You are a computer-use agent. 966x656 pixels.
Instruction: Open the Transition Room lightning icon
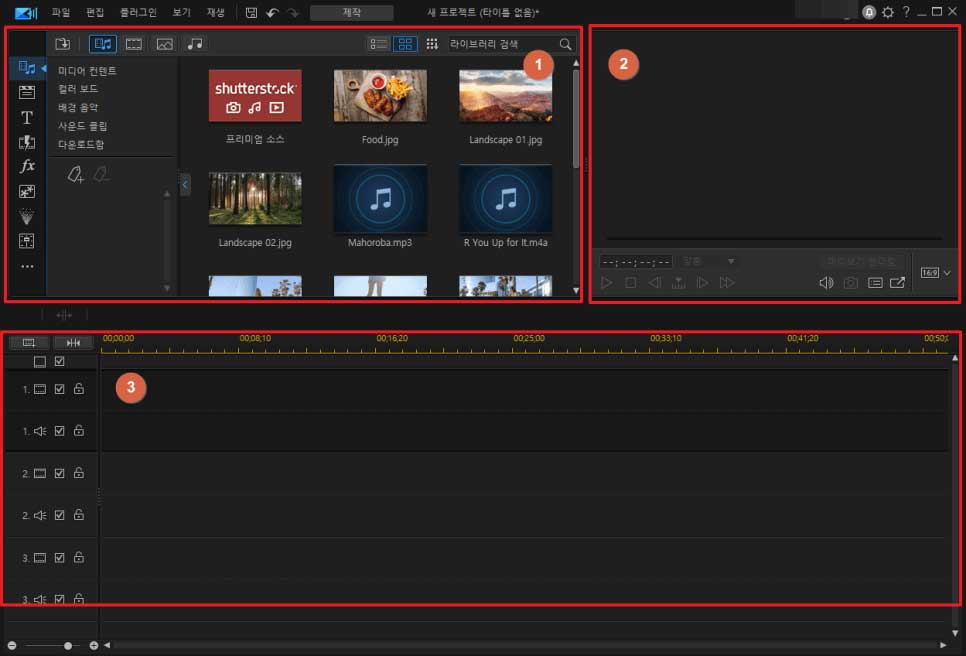pos(26,142)
